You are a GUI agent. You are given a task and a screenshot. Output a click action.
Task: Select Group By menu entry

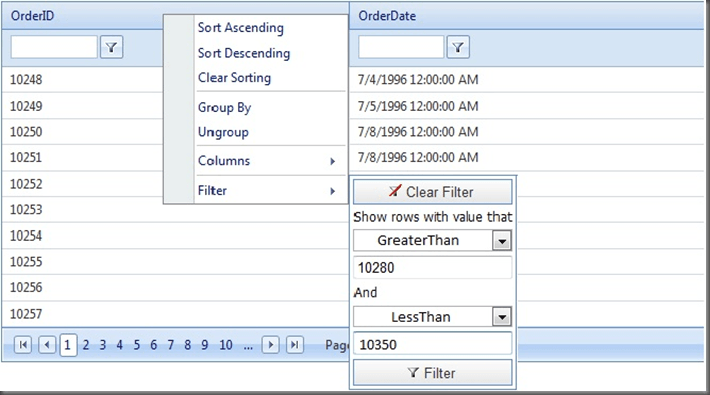point(224,108)
